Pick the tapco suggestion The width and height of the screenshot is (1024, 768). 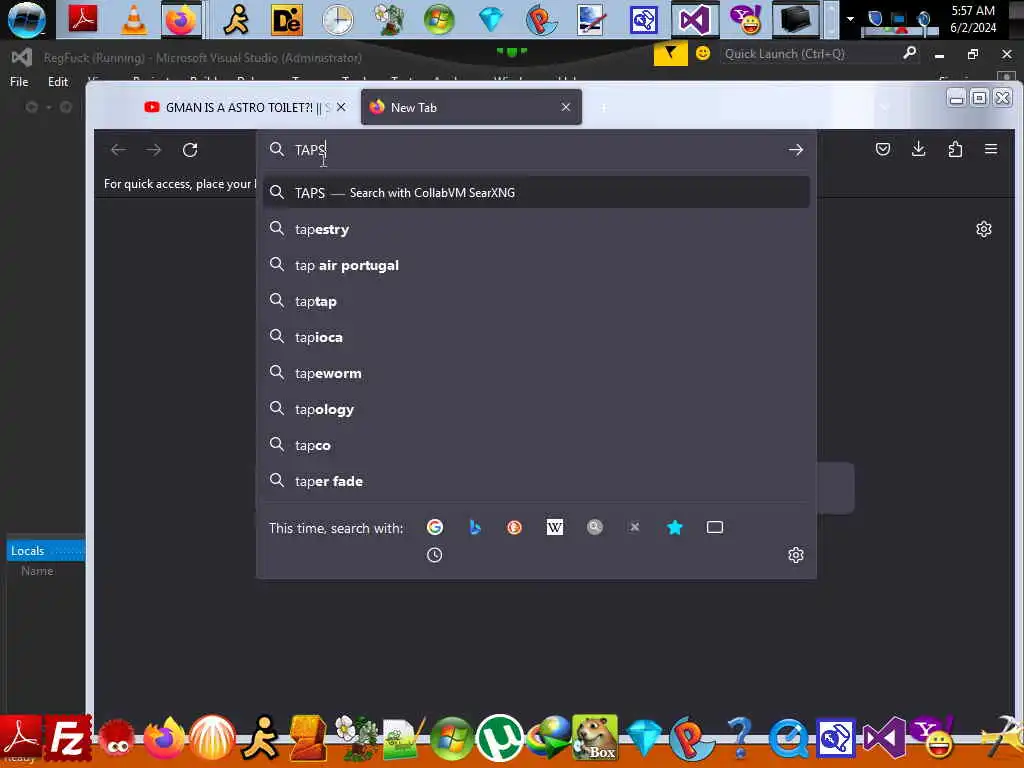pyautogui.click(x=536, y=445)
